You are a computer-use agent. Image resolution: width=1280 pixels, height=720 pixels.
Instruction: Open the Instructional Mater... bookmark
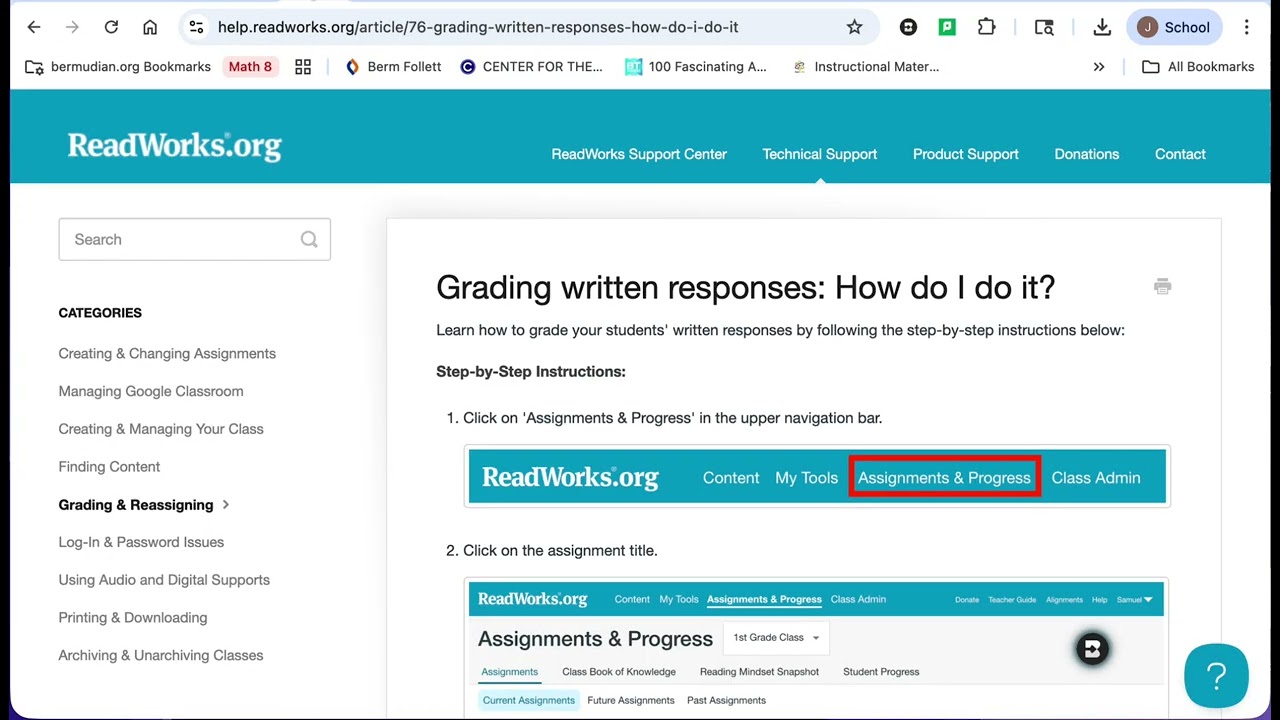pos(865,66)
